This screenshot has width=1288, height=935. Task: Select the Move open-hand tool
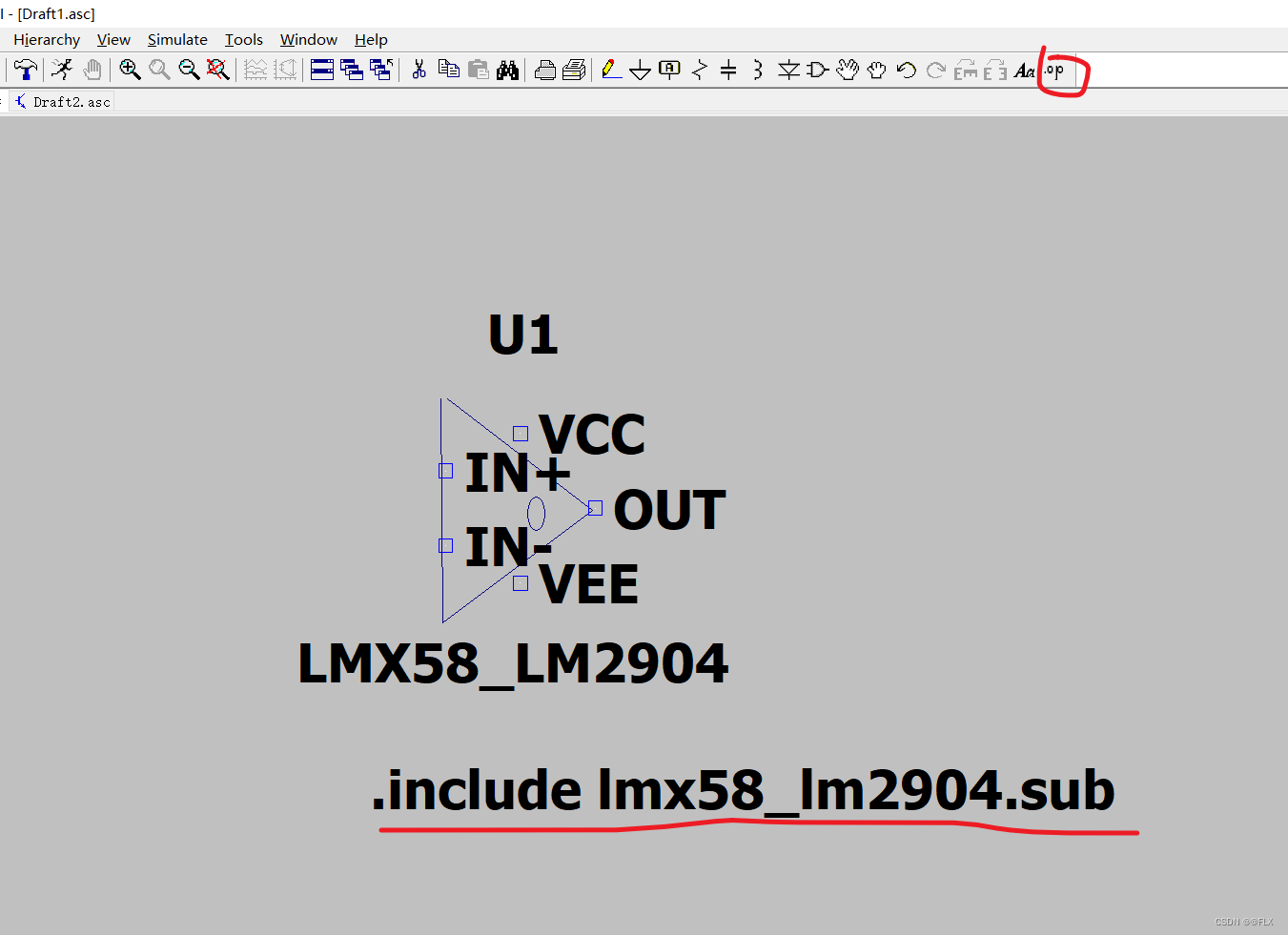click(x=848, y=70)
